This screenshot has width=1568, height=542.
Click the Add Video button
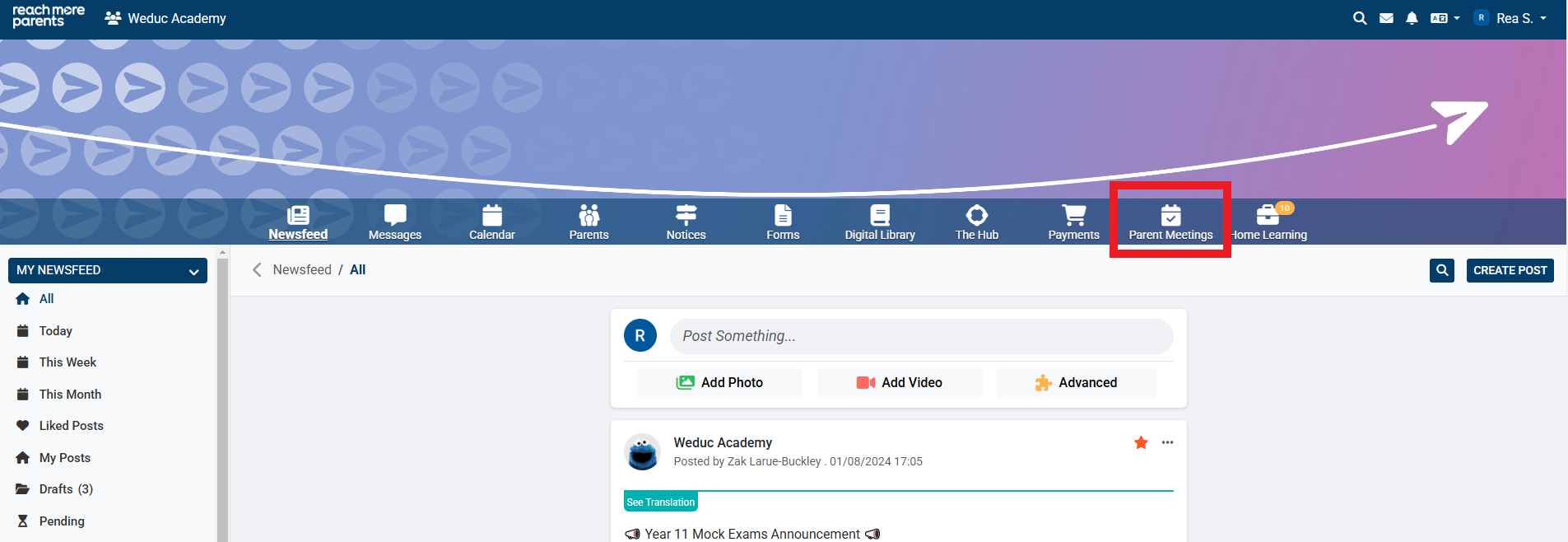(899, 383)
